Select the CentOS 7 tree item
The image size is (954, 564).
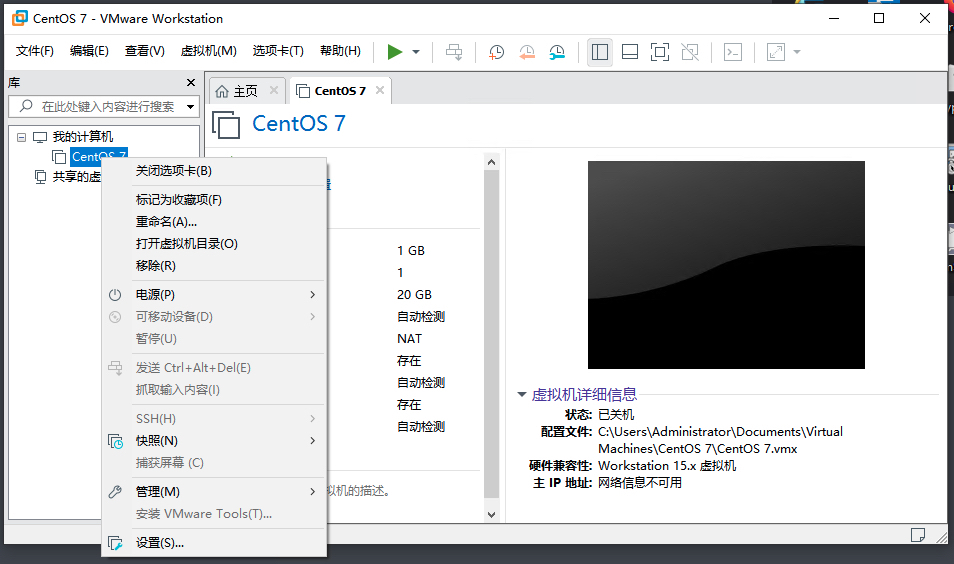click(99, 157)
